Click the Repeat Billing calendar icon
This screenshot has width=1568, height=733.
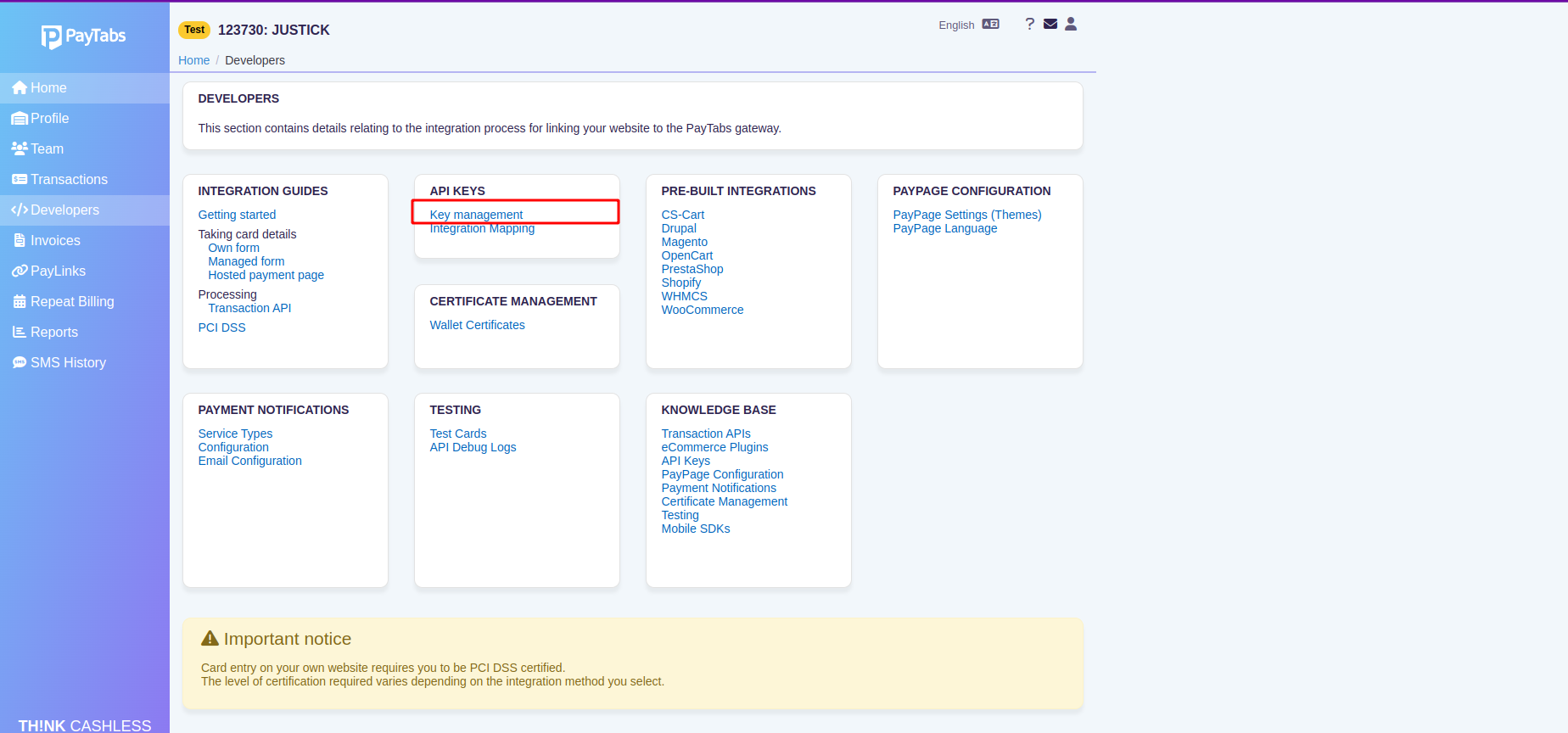click(20, 302)
